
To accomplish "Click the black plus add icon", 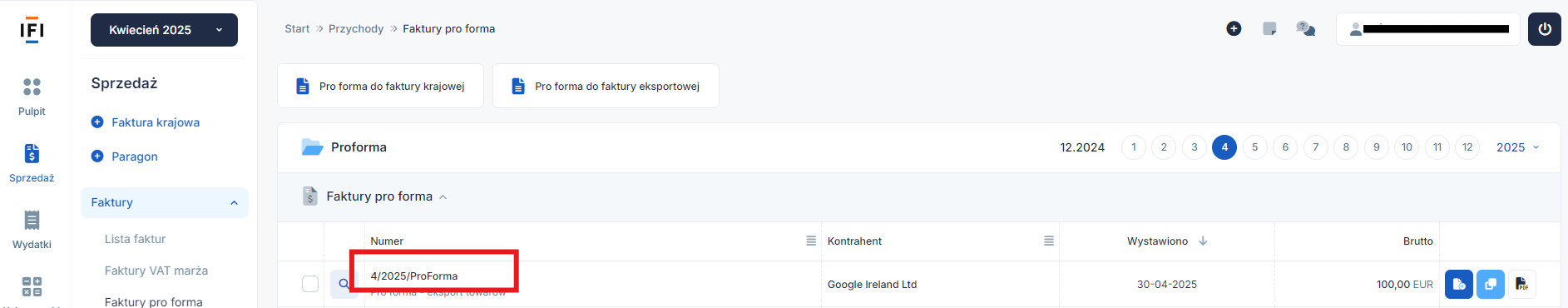I will 1234,29.
